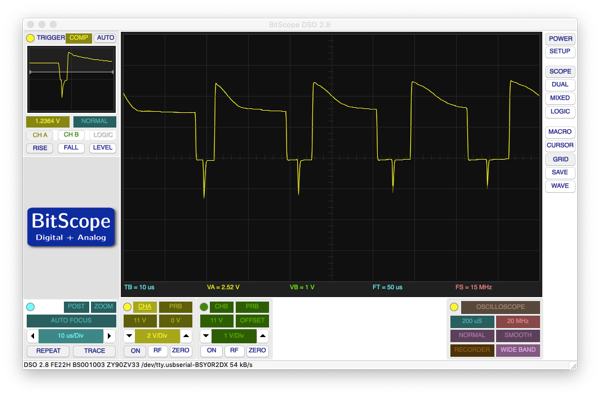Select the LOGIC mode button
Image resolution: width=600 pixels, height=397 pixels.
560,111
